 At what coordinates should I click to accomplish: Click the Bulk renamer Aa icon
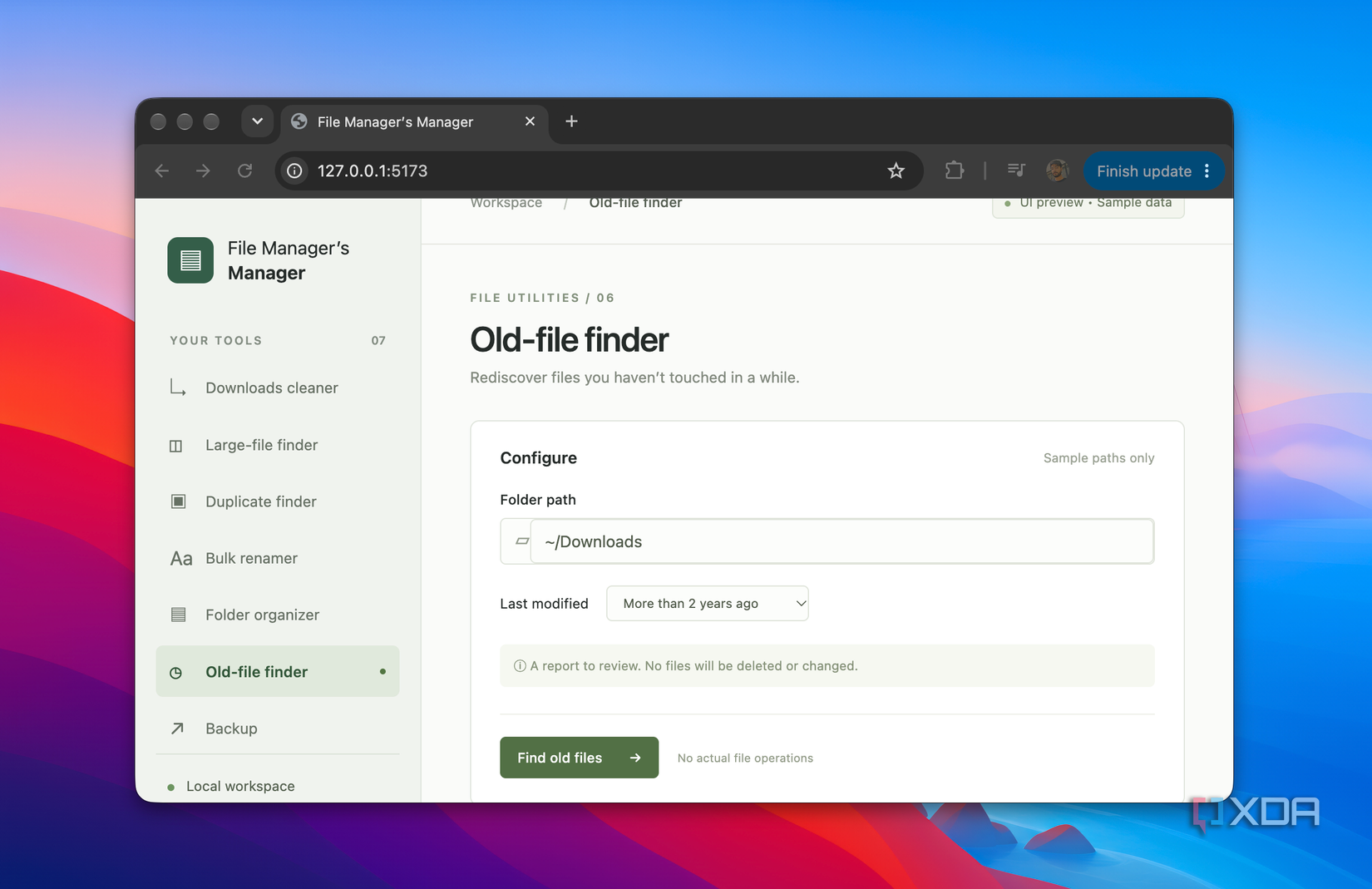coord(180,559)
